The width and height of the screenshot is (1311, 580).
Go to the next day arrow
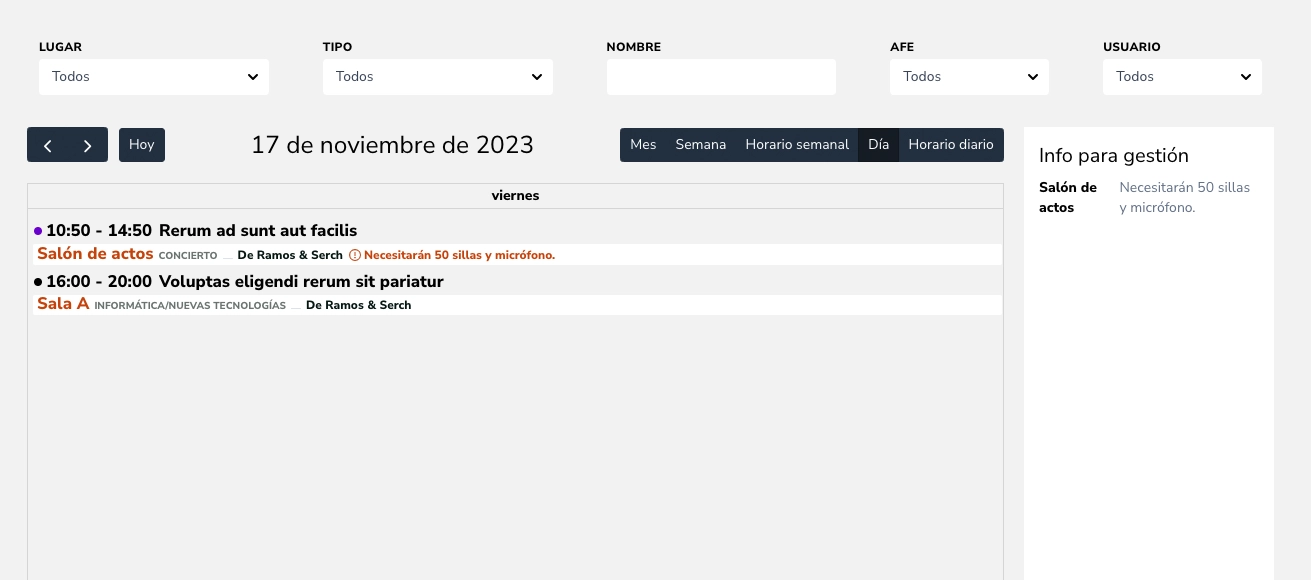pyautogui.click(x=88, y=145)
